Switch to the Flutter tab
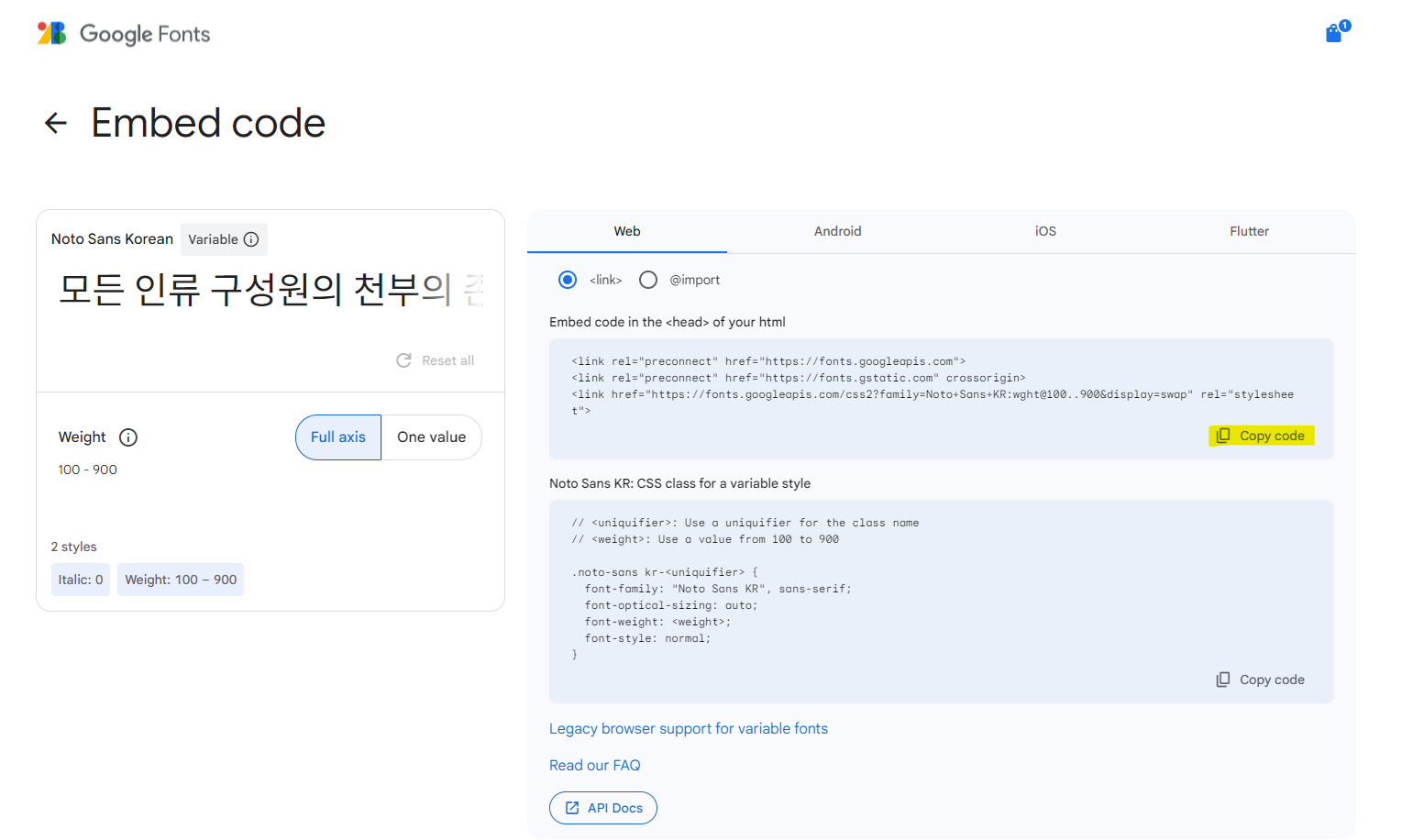Viewport: 1402px width, 840px height. tap(1249, 231)
